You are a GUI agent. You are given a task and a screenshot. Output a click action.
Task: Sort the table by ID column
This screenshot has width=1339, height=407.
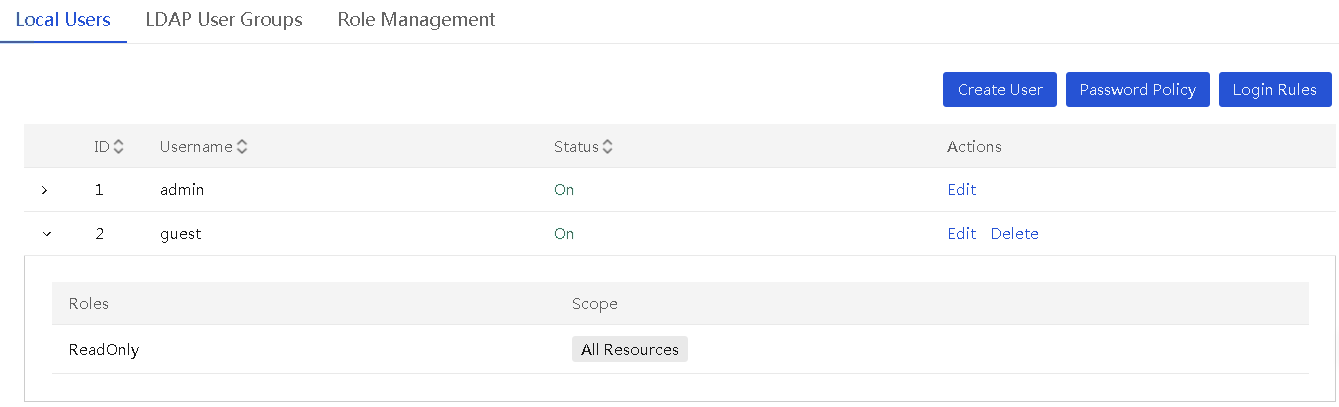(x=119, y=147)
